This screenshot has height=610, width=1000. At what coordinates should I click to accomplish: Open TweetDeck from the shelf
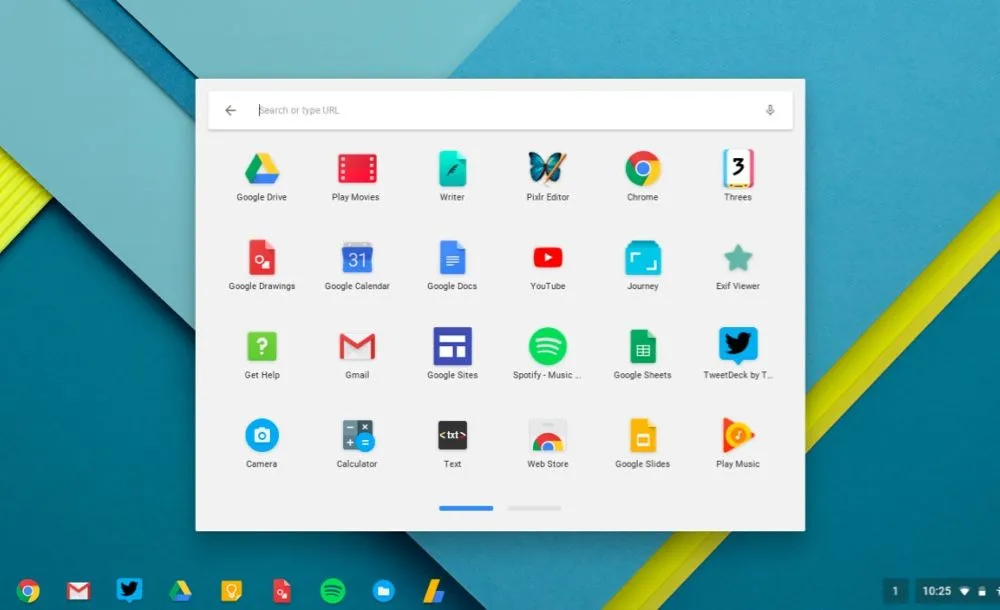tap(129, 590)
